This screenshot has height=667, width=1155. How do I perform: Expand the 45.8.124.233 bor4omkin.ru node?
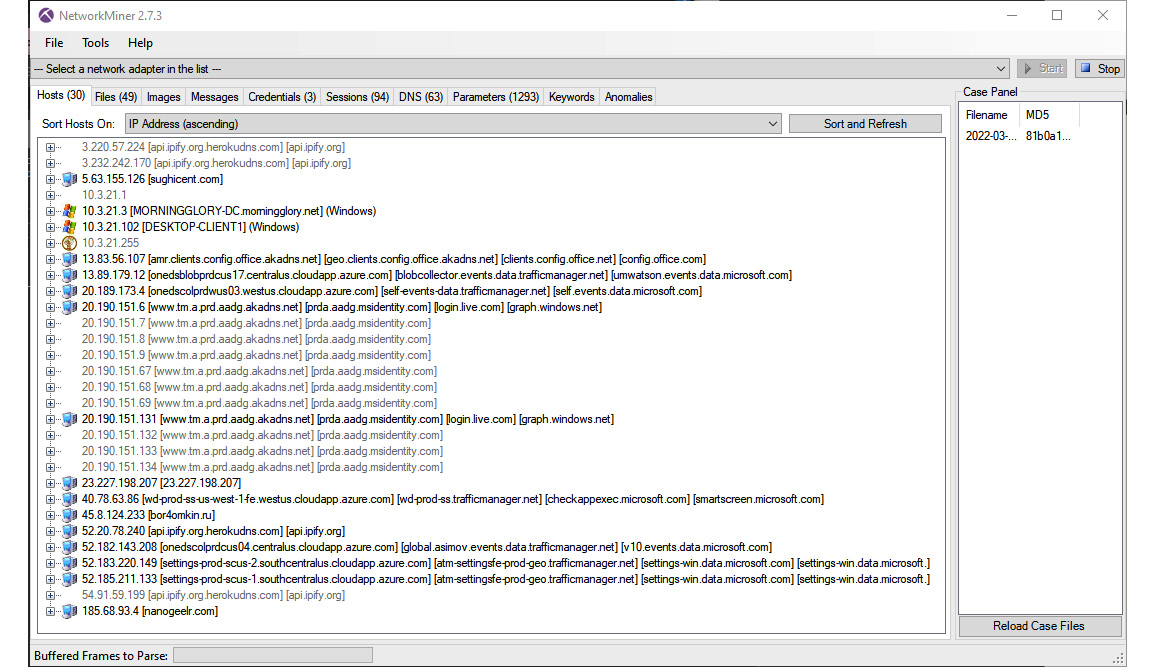tap(50, 515)
